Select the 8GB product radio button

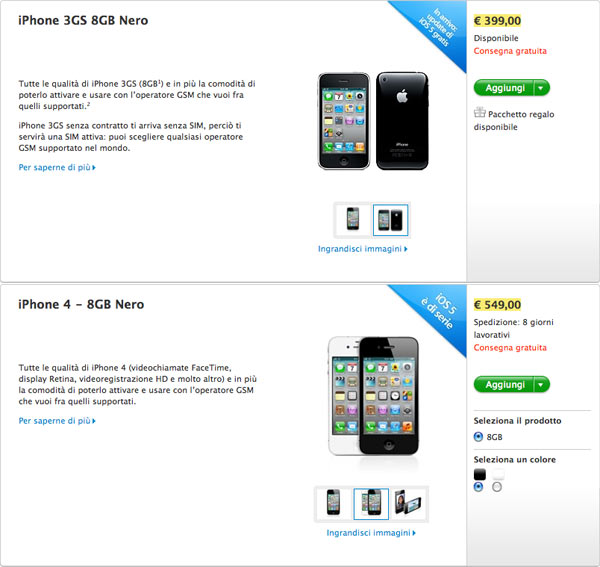pyautogui.click(x=478, y=437)
